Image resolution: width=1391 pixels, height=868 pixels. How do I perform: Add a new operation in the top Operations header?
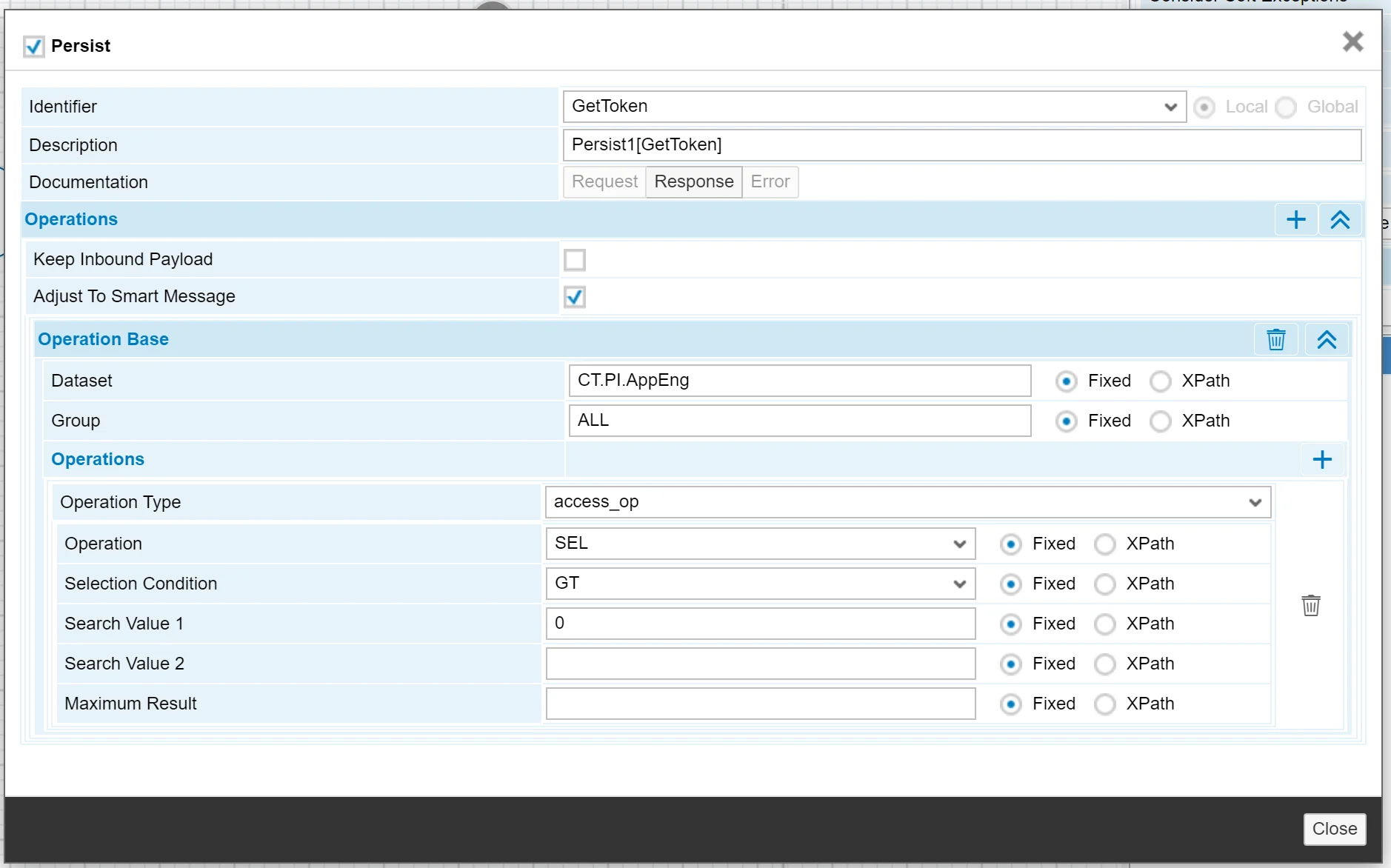point(1295,220)
